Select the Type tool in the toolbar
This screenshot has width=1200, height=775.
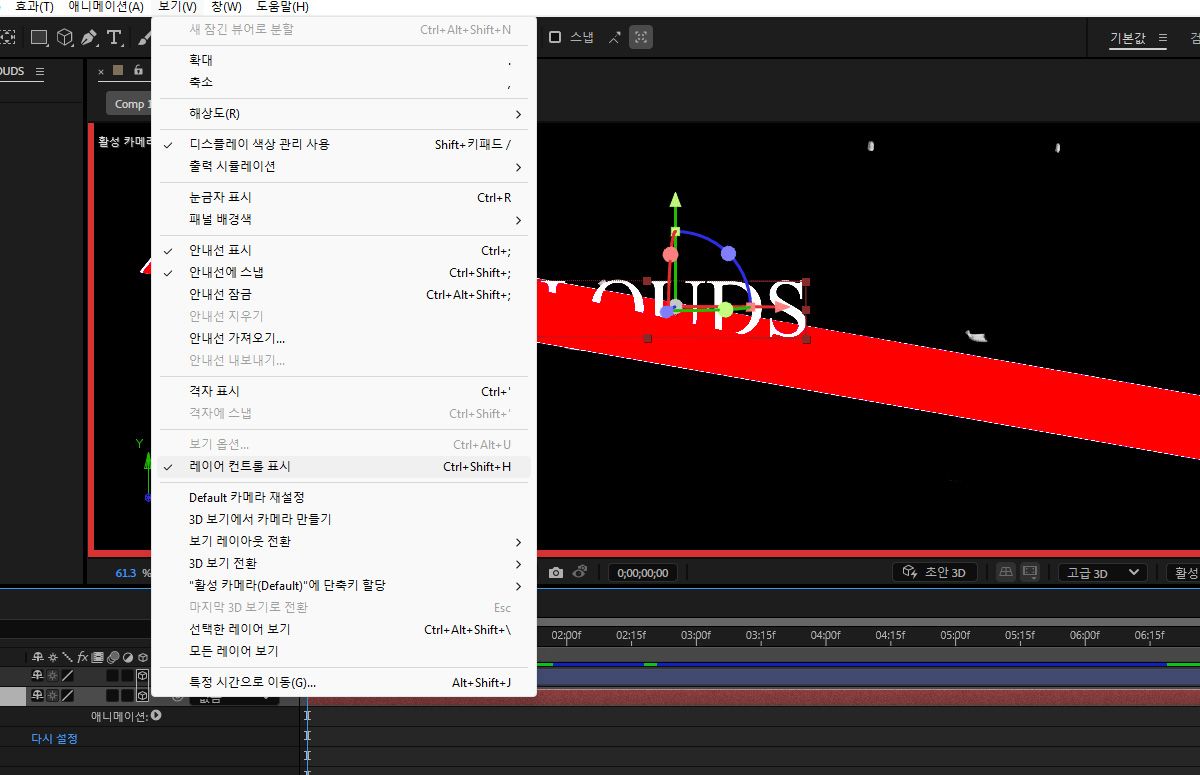point(114,38)
